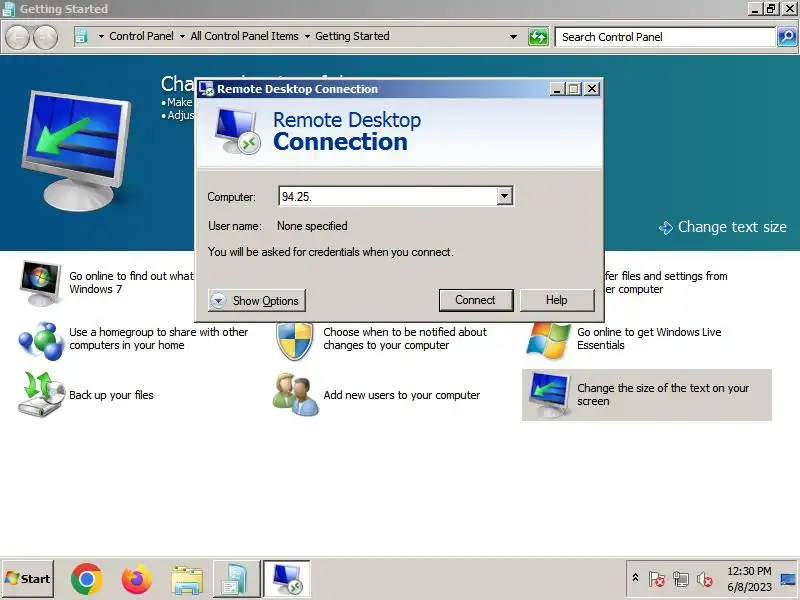This screenshot has width=800, height=600.
Task: Select Change the size of the text item
Action: pyautogui.click(x=647, y=395)
